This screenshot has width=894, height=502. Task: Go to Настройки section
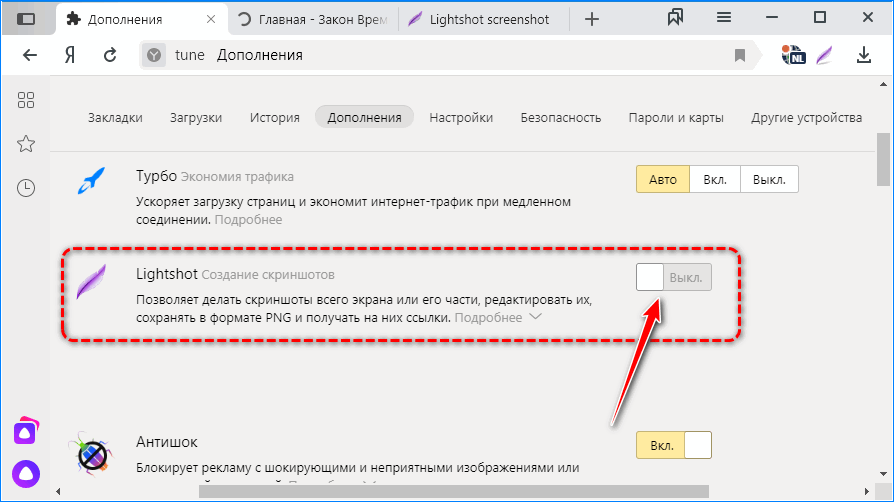pyautogui.click(x=461, y=118)
